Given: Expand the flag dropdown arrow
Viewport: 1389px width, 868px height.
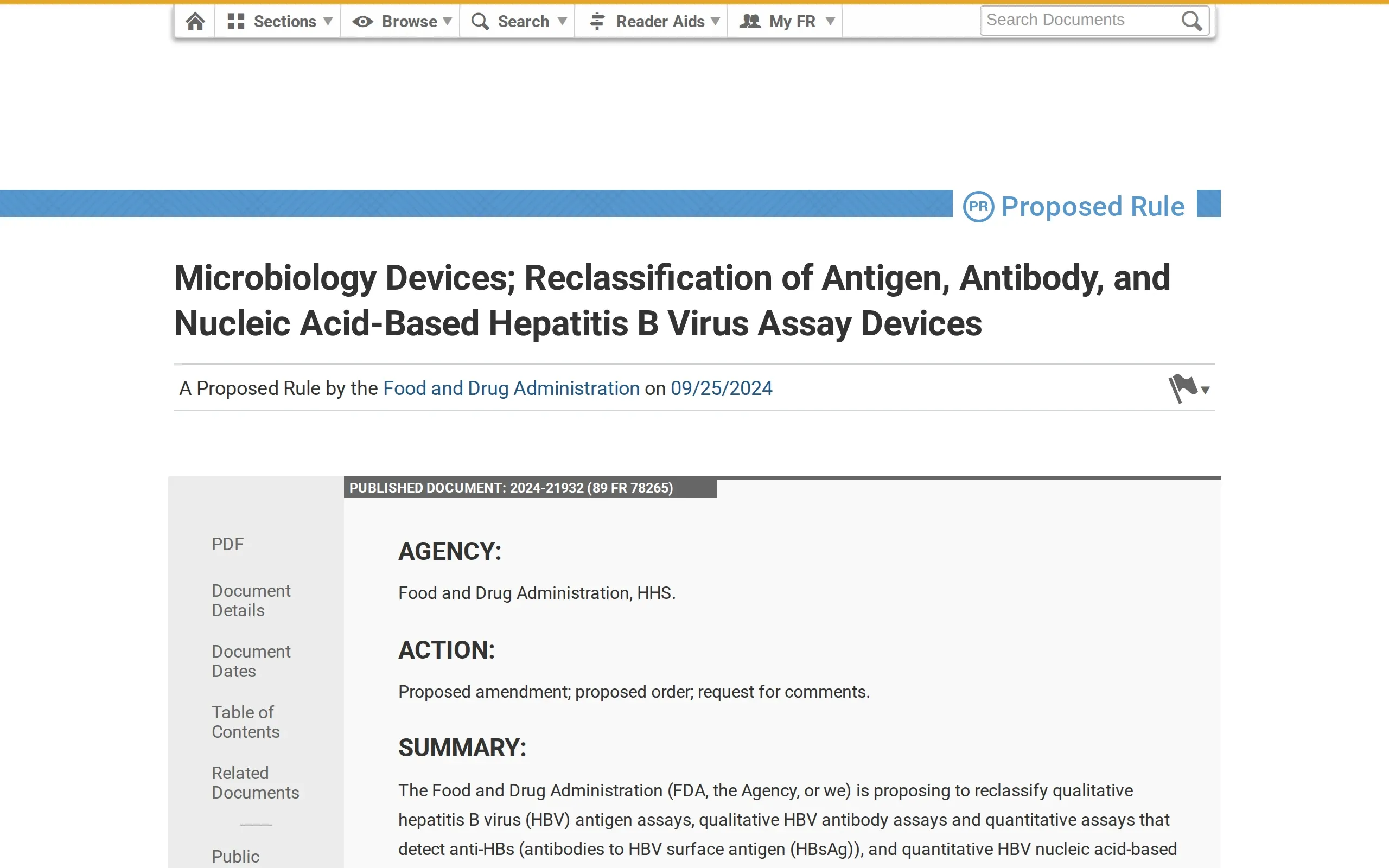Looking at the screenshot, I should [x=1205, y=391].
